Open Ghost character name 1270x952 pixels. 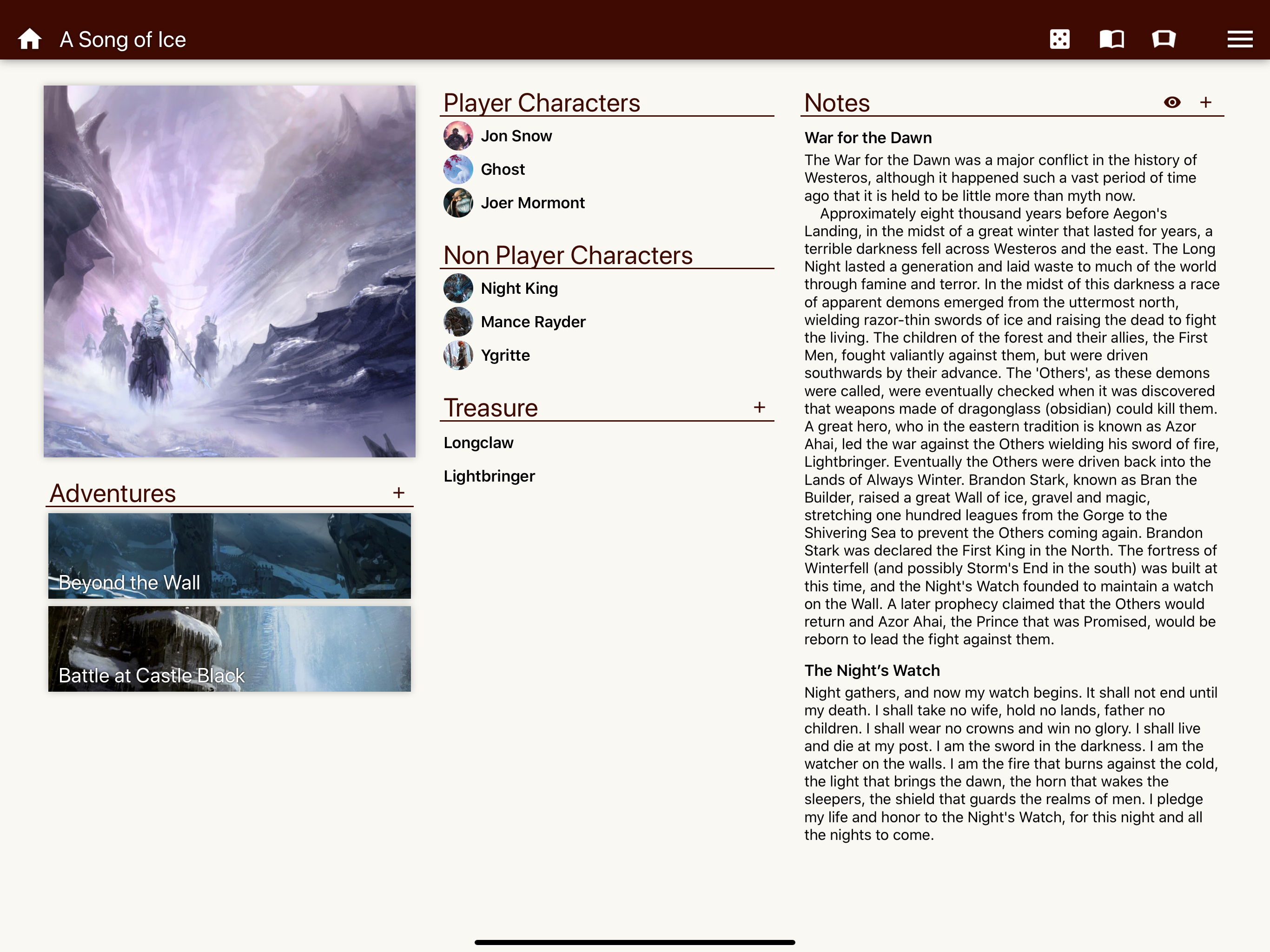[503, 169]
